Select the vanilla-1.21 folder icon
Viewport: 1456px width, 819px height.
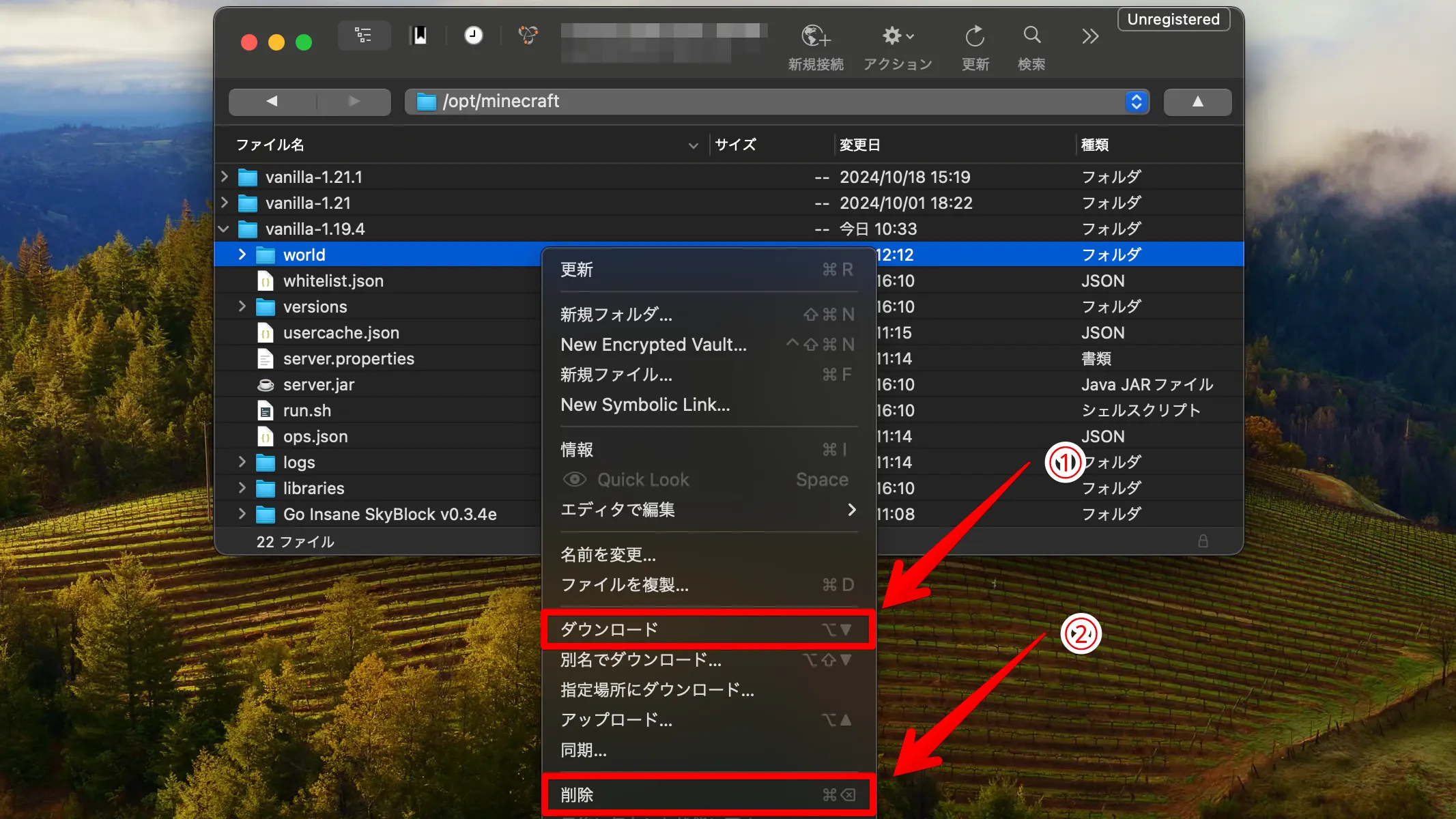point(247,203)
